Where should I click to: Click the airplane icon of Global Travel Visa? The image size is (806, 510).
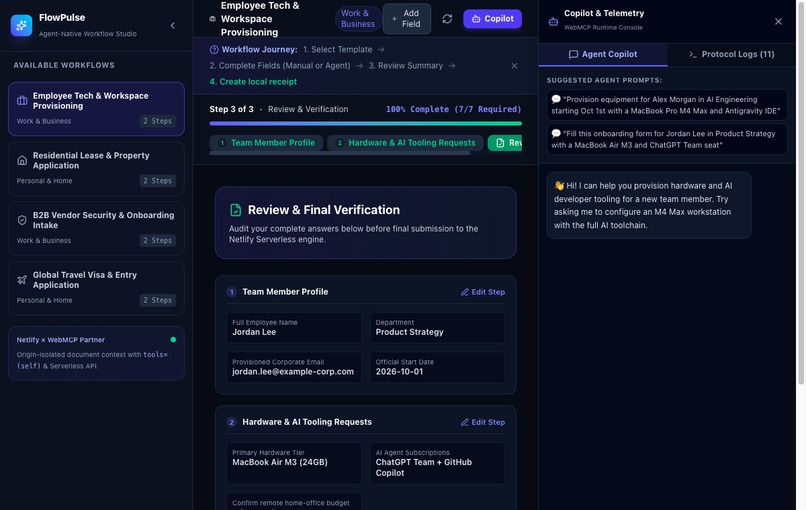(x=22, y=280)
